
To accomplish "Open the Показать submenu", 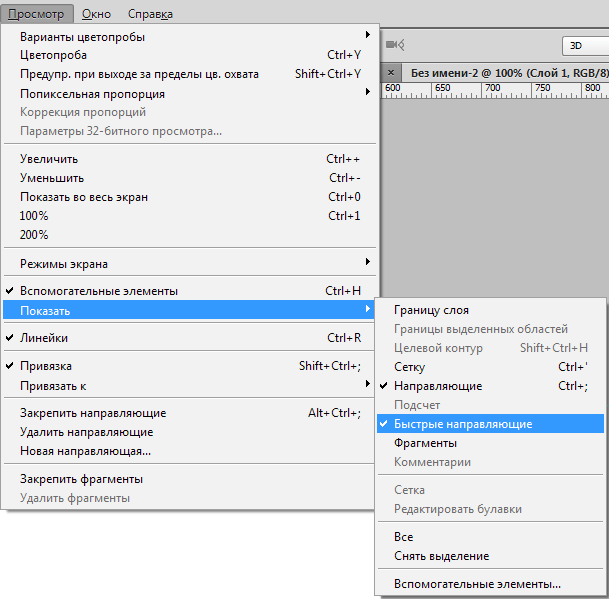I will pos(188,310).
